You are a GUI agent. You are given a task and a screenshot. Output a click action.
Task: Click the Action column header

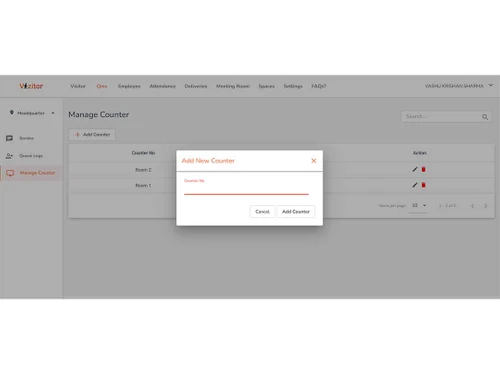(x=420, y=153)
